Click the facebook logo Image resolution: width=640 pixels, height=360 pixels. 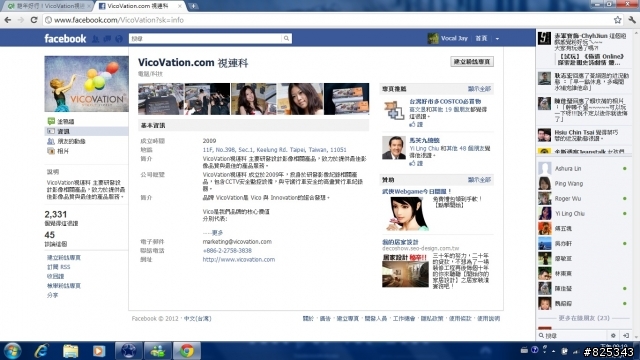[x=65, y=39]
